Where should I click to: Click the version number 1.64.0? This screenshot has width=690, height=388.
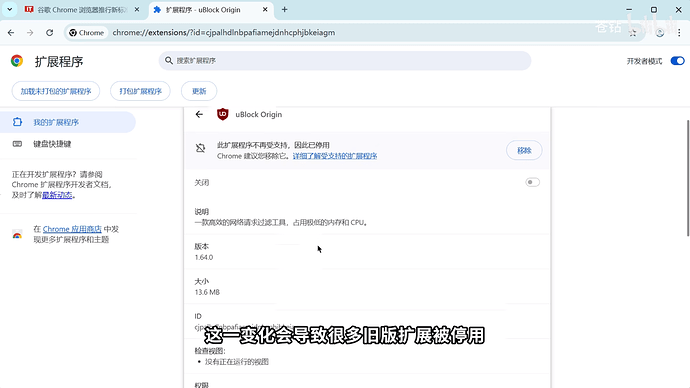coord(204,257)
